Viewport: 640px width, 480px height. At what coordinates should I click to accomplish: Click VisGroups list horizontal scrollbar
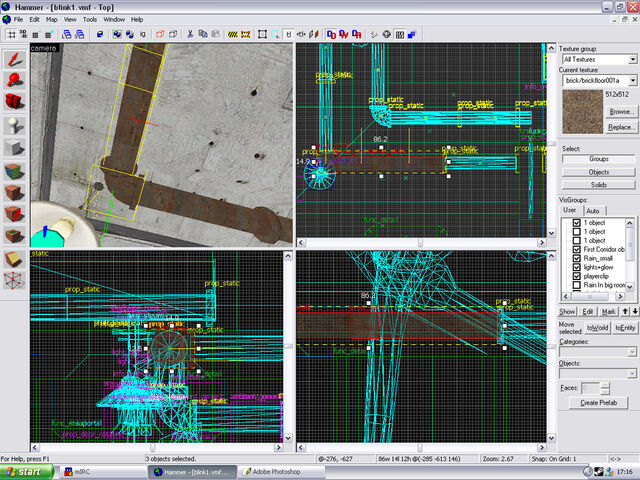594,296
